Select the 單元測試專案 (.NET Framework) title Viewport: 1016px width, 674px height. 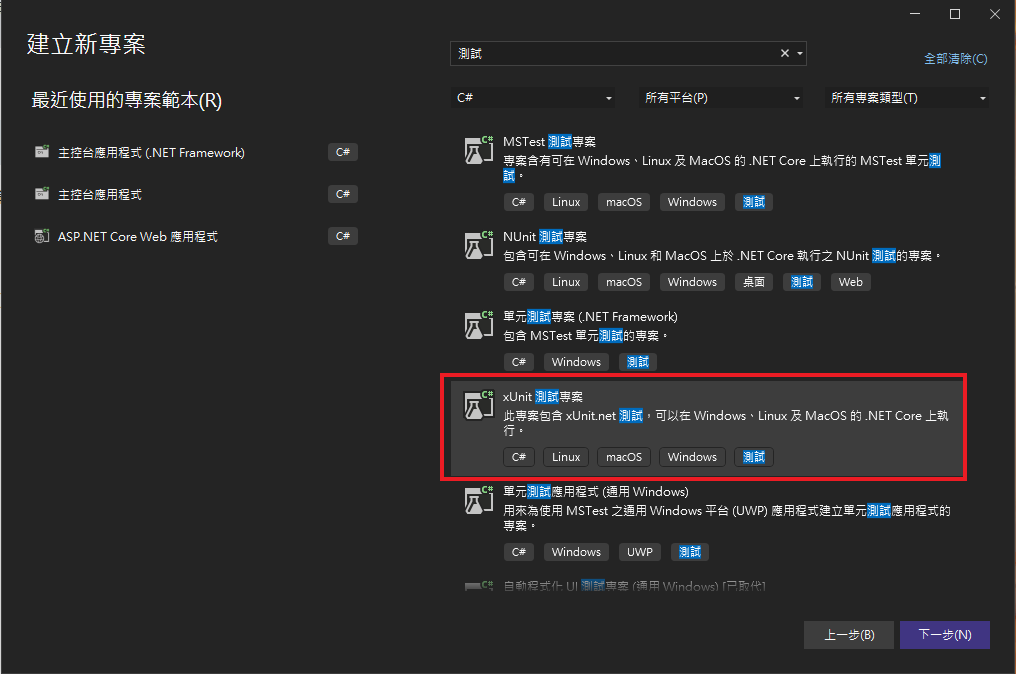[x=590, y=317]
